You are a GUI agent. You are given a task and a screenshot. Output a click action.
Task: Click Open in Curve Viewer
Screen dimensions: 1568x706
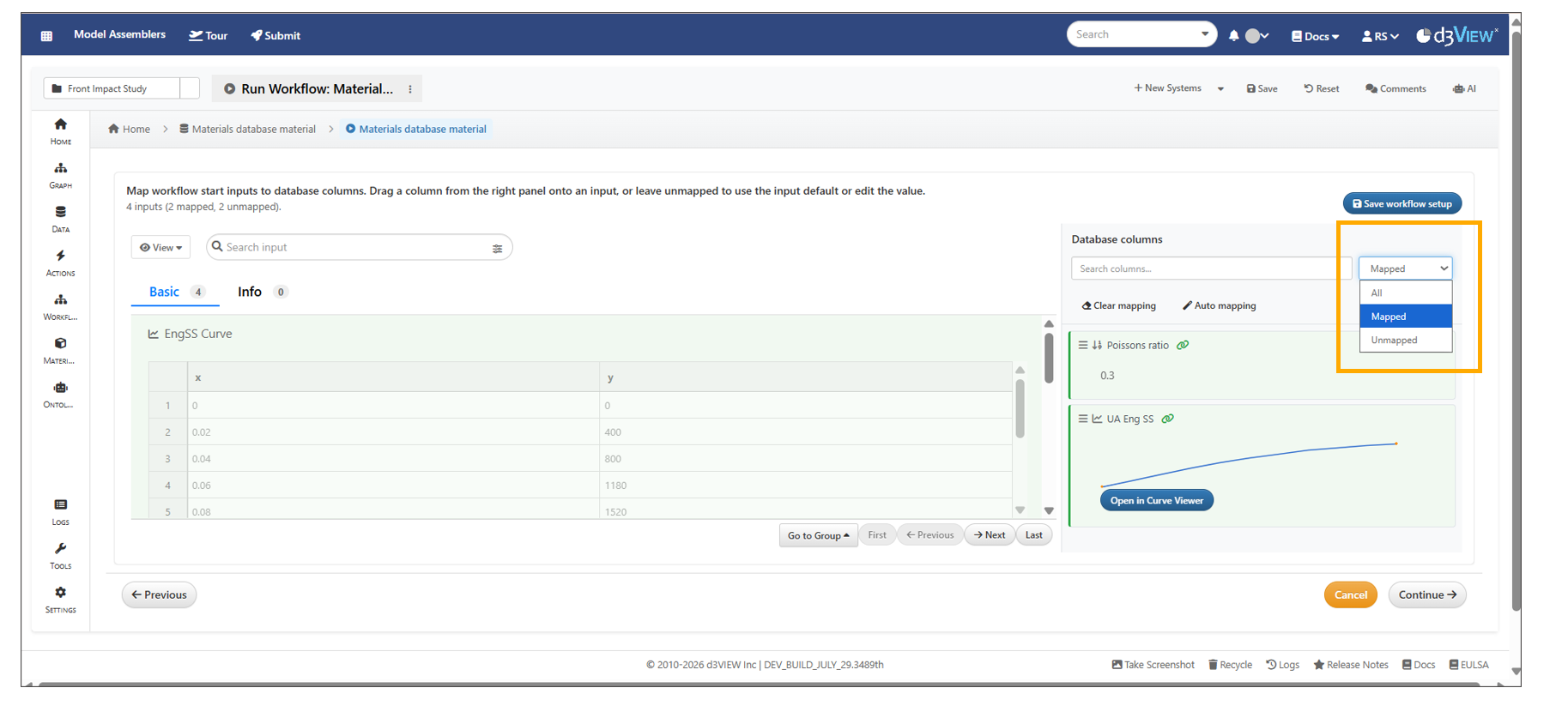(1156, 500)
